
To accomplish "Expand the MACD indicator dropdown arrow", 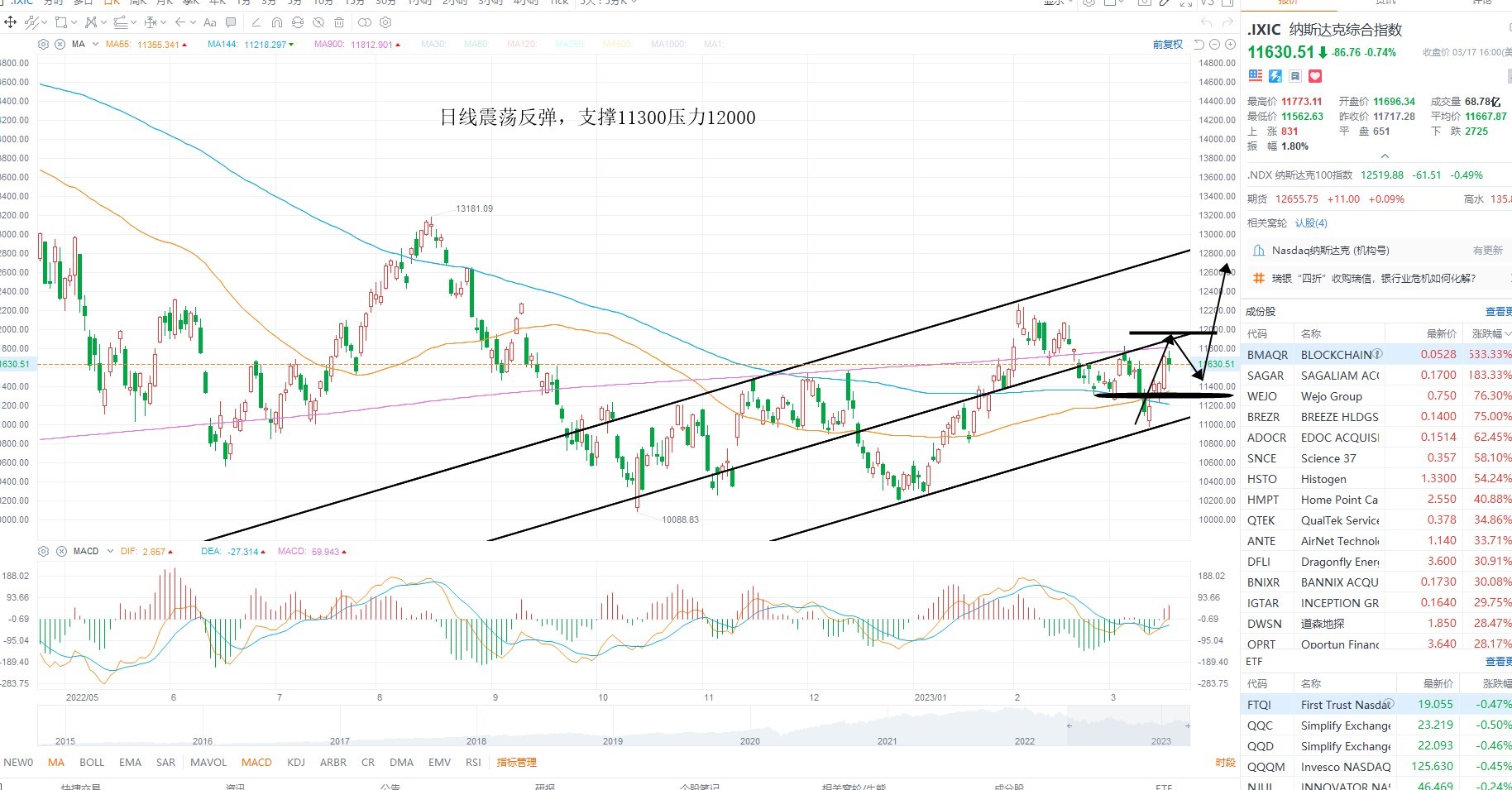I will pos(110,551).
